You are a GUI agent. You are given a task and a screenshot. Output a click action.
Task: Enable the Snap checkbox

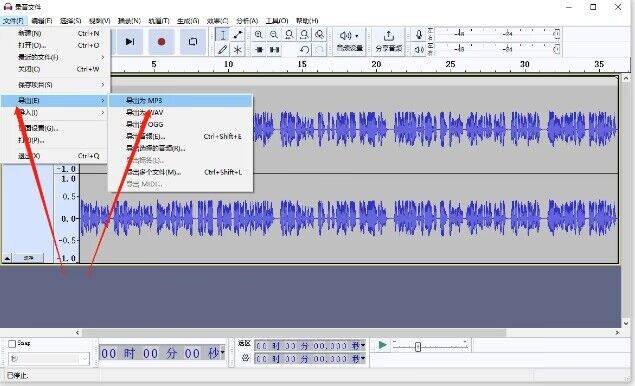pyautogui.click(x=12, y=343)
